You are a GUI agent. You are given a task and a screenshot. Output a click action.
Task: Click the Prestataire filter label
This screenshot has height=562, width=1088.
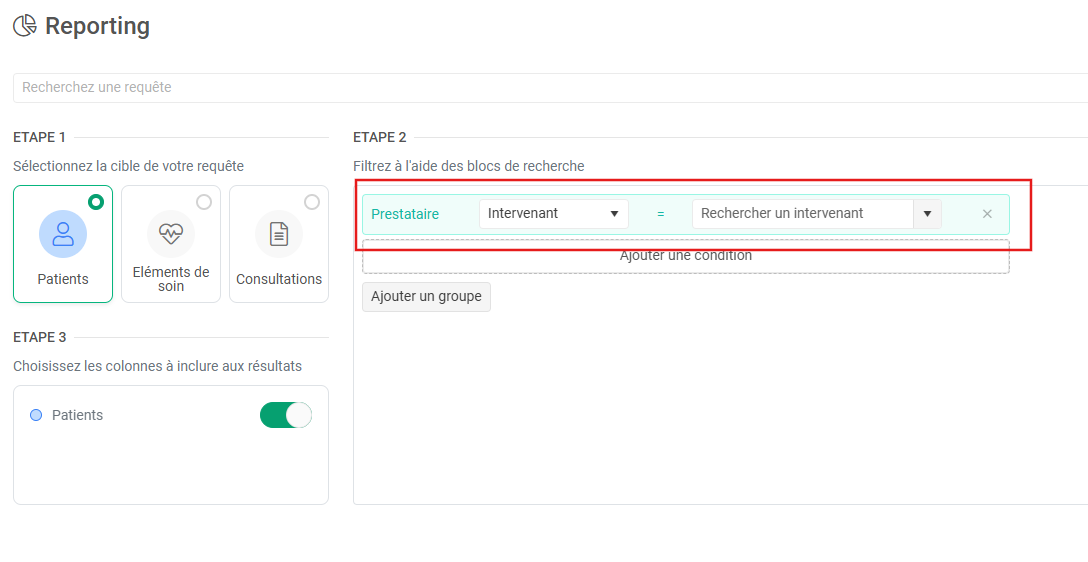pyautogui.click(x=405, y=214)
